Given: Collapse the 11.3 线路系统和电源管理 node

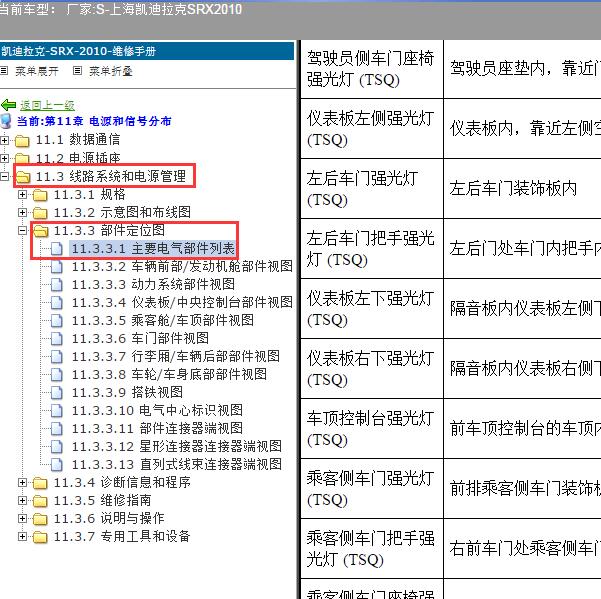Looking at the screenshot, I should click(x=4, y=176).
